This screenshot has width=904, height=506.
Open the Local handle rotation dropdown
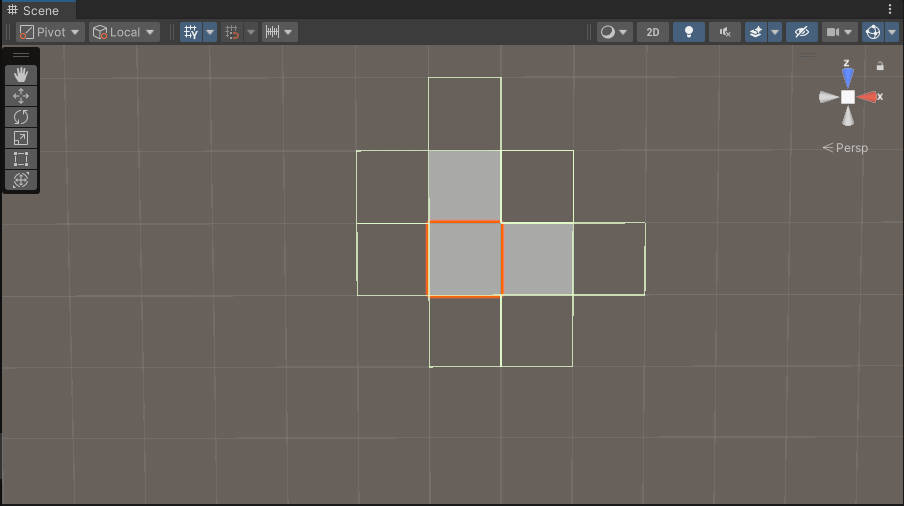(124, 32)
